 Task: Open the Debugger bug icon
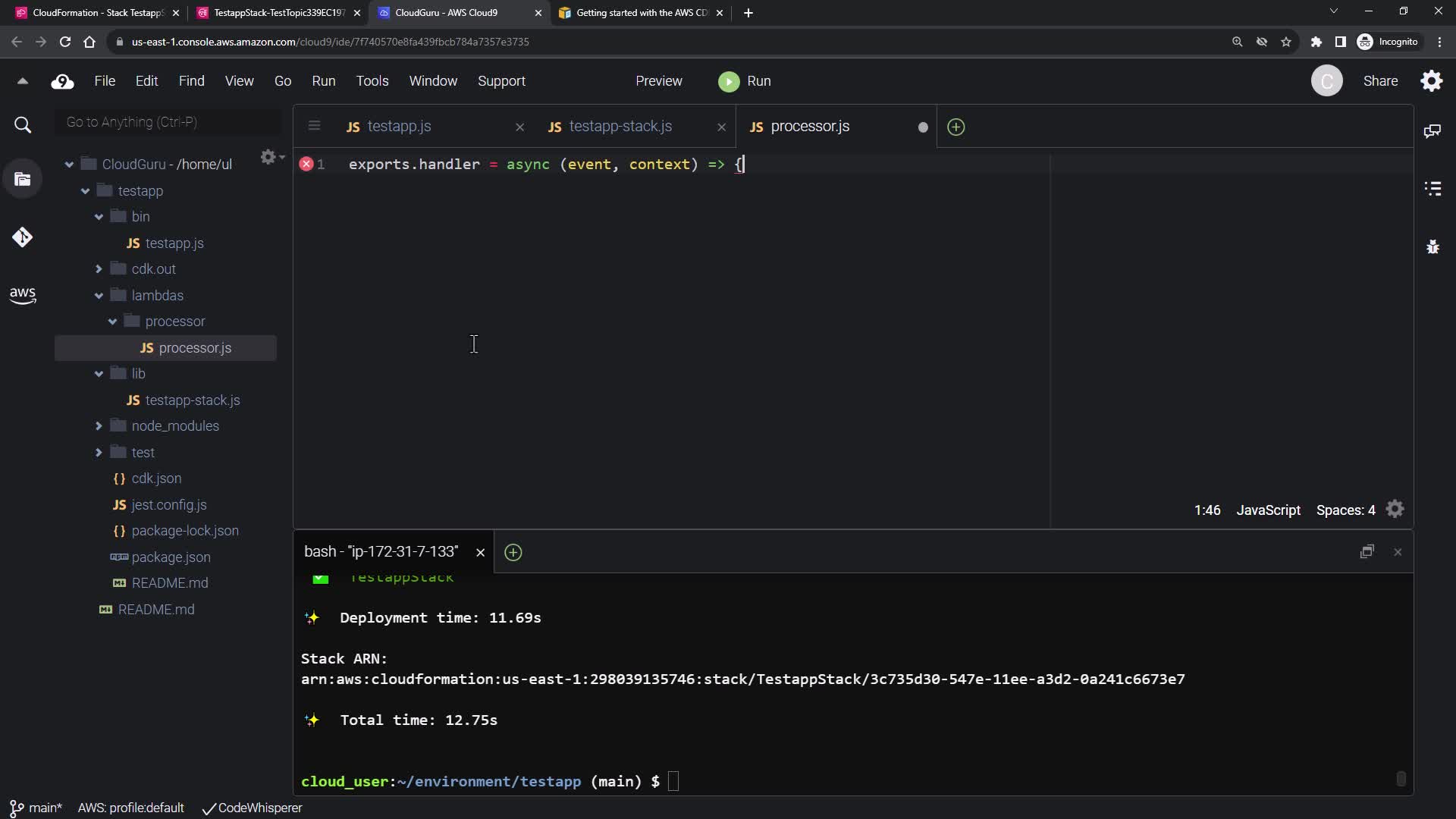[x=1432, y=246]
